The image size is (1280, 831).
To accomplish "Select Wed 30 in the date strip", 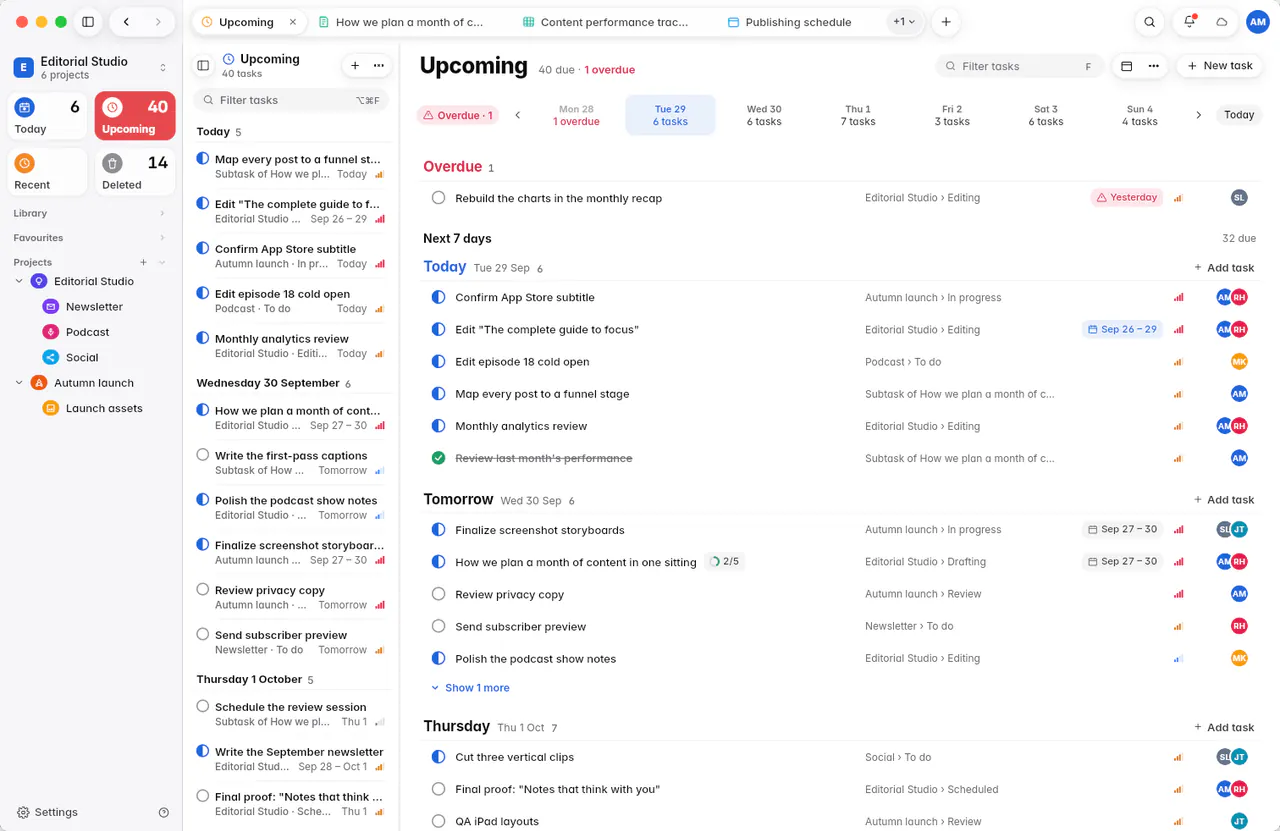I will tap(764, 115).
